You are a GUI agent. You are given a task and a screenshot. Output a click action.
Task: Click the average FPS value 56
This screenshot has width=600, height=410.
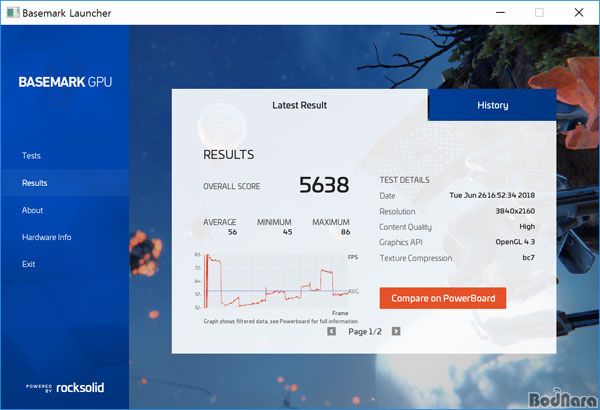tap(232, 232)
